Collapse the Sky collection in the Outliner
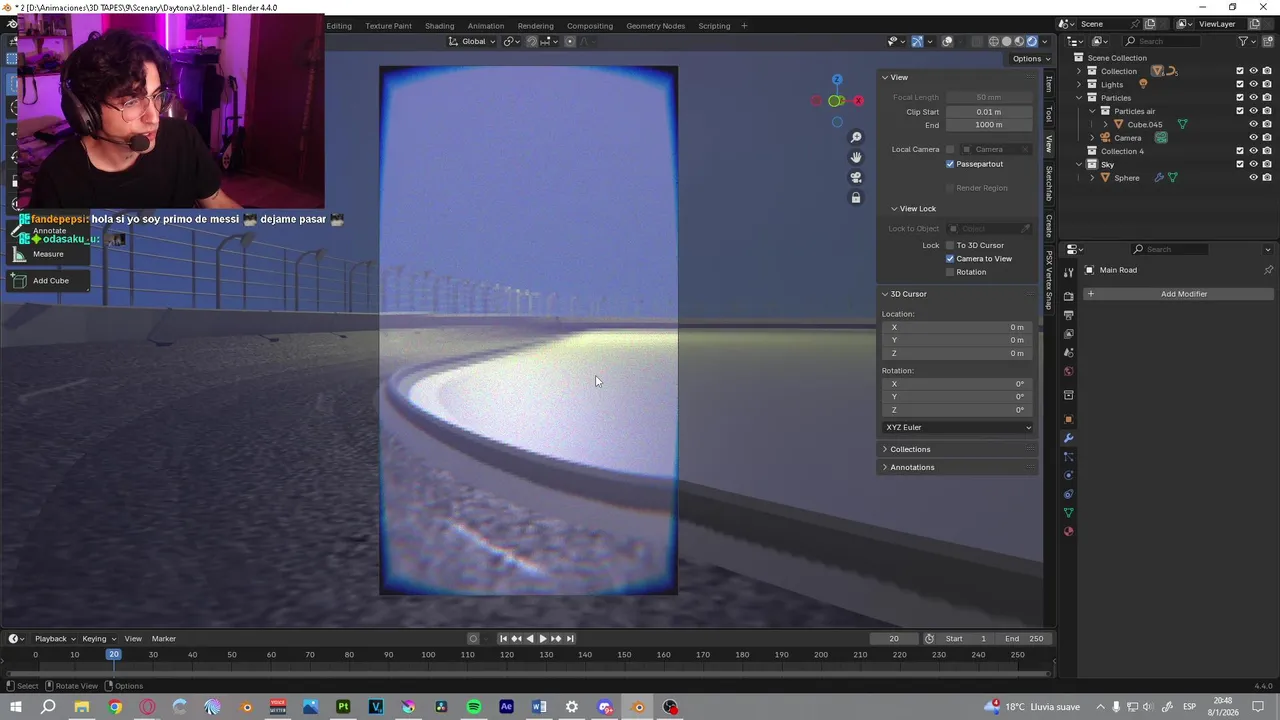The height and width of the screenshot is (720, 1280). pos(1079,165)
